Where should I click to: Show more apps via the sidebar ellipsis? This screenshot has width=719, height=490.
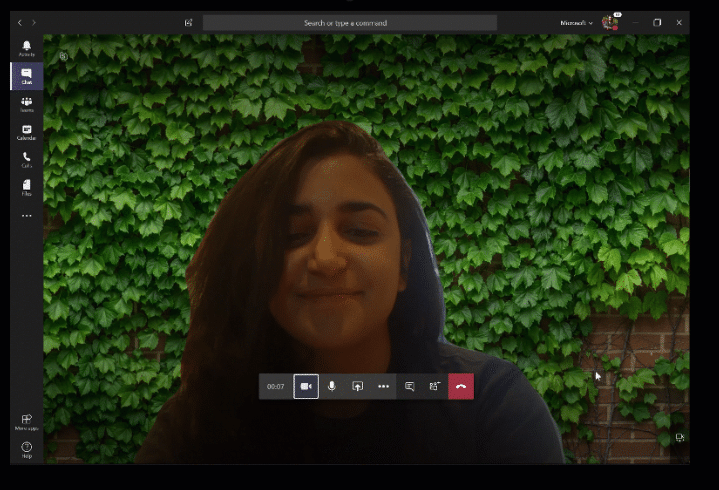pos(27,215)
